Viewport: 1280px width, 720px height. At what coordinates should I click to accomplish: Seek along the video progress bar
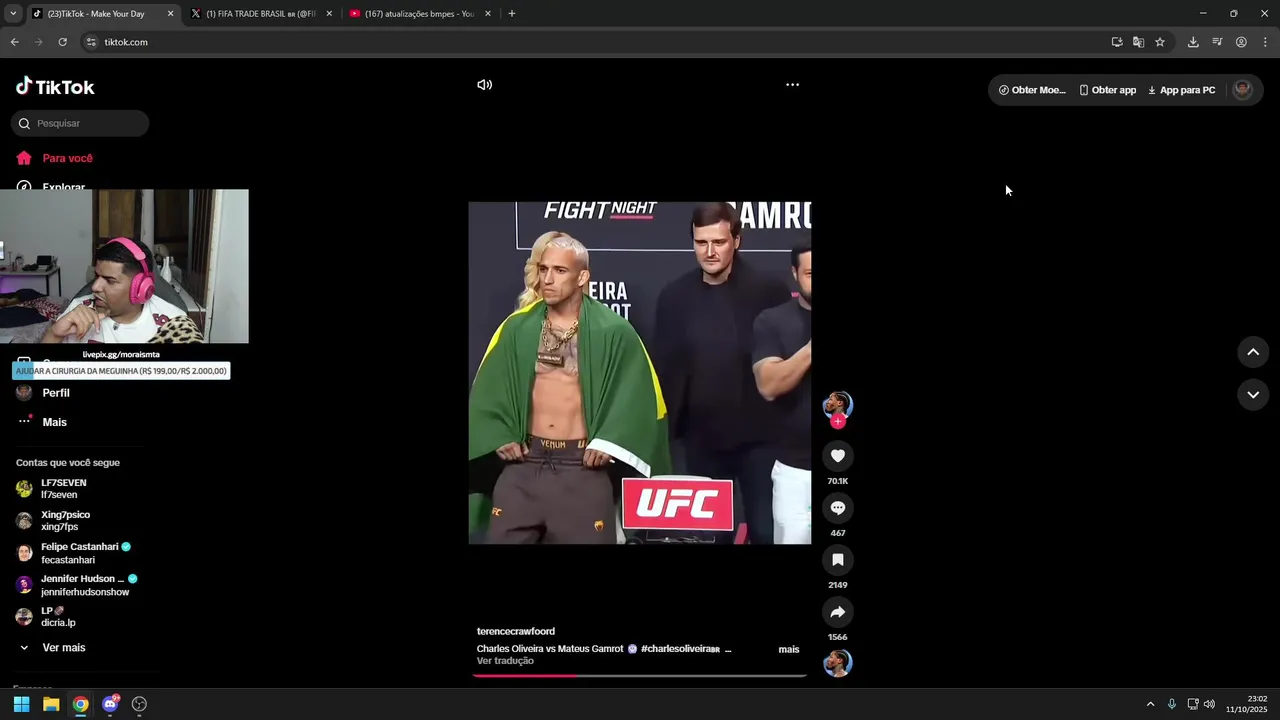coord(640,675)
